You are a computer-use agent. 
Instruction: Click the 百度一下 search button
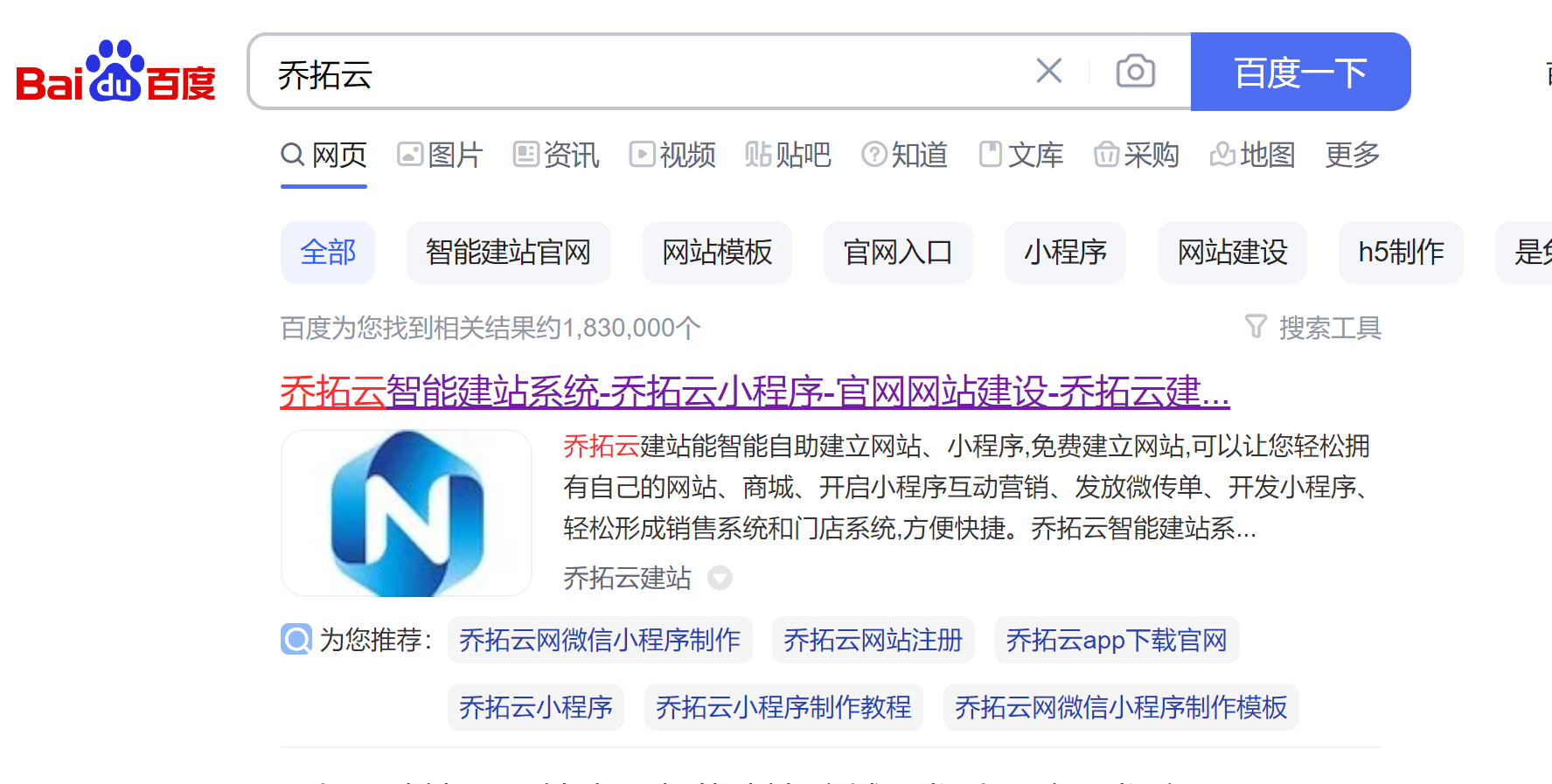pyautogui.click(x=1300, y=72)
